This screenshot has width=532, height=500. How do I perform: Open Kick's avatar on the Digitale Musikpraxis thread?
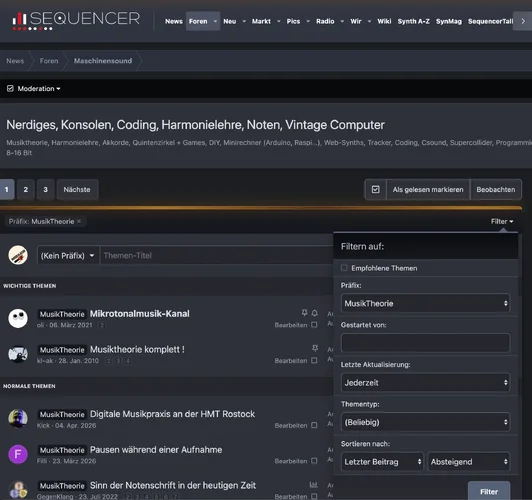click(x=18, y=419)
